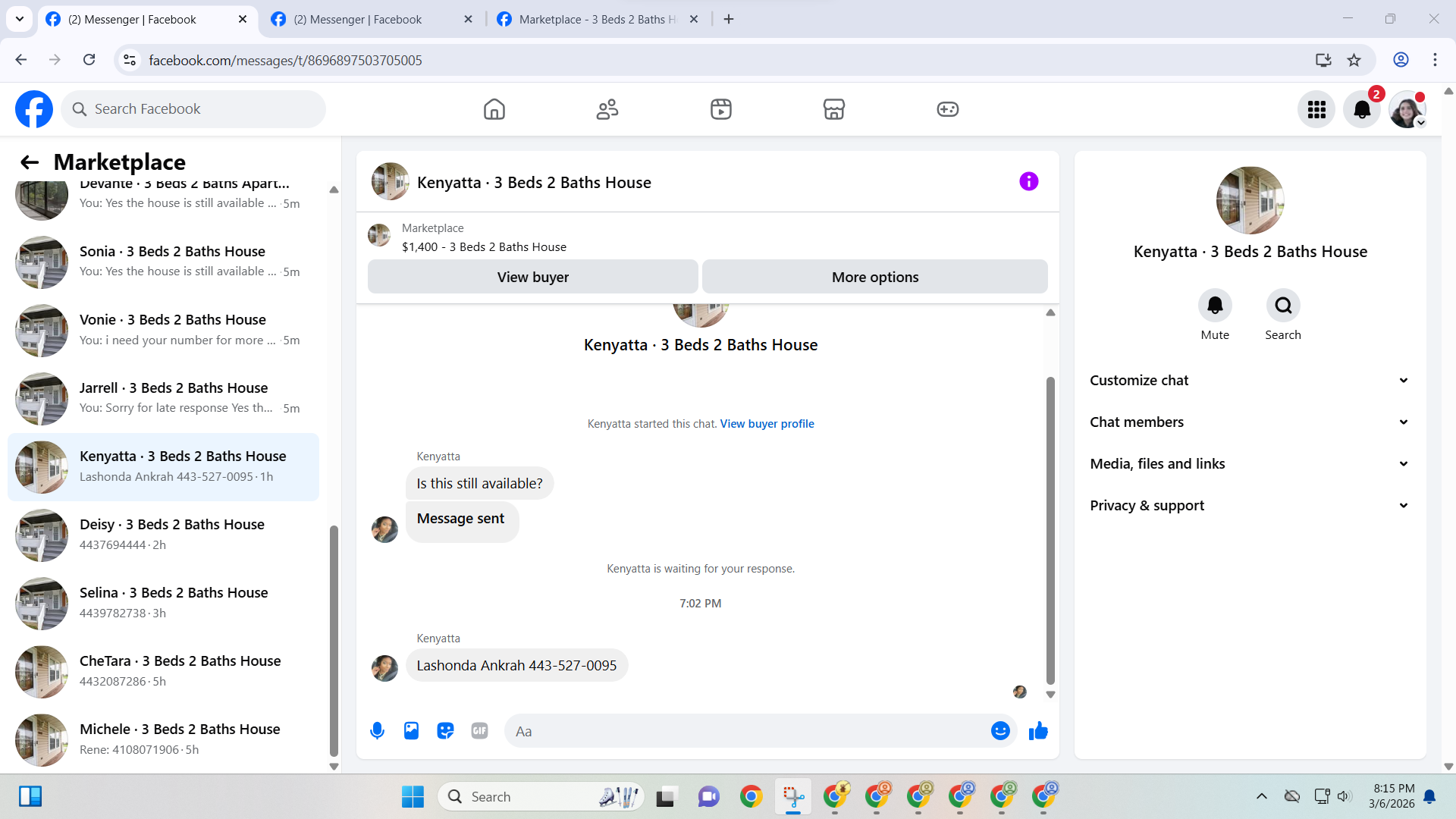Send a thumbs-up like
The height and width of the screenshot is (819, 1456).
coord(1038,731)
